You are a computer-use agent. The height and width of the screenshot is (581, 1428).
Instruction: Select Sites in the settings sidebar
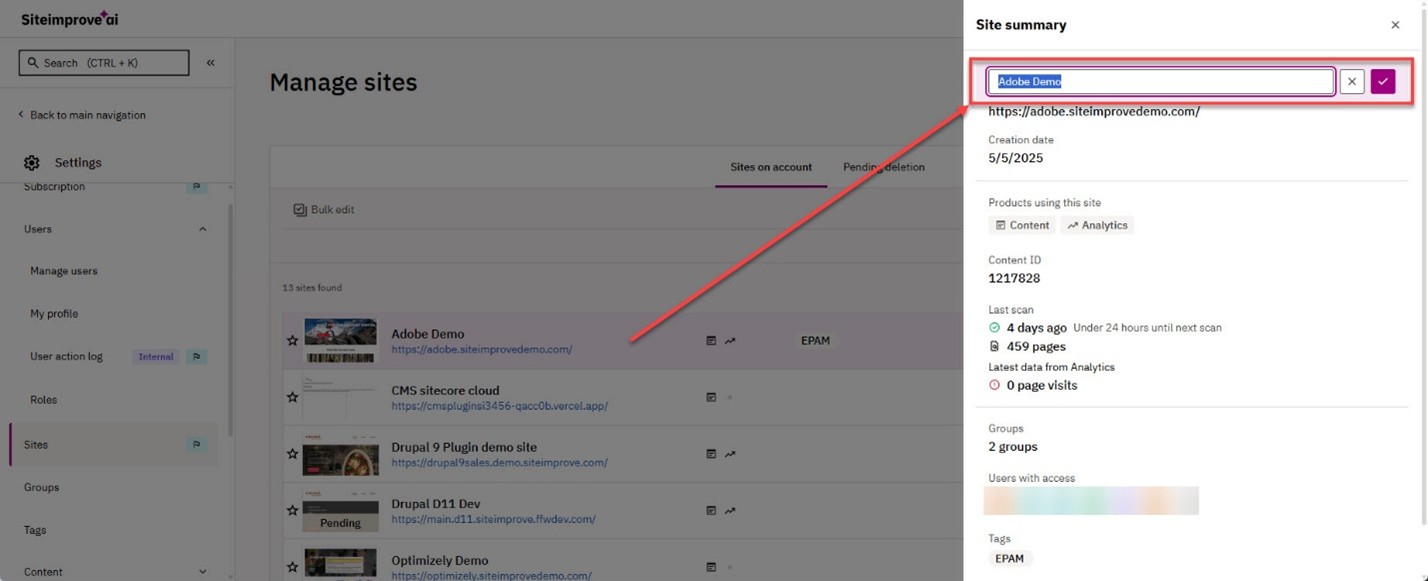(113, 445)
